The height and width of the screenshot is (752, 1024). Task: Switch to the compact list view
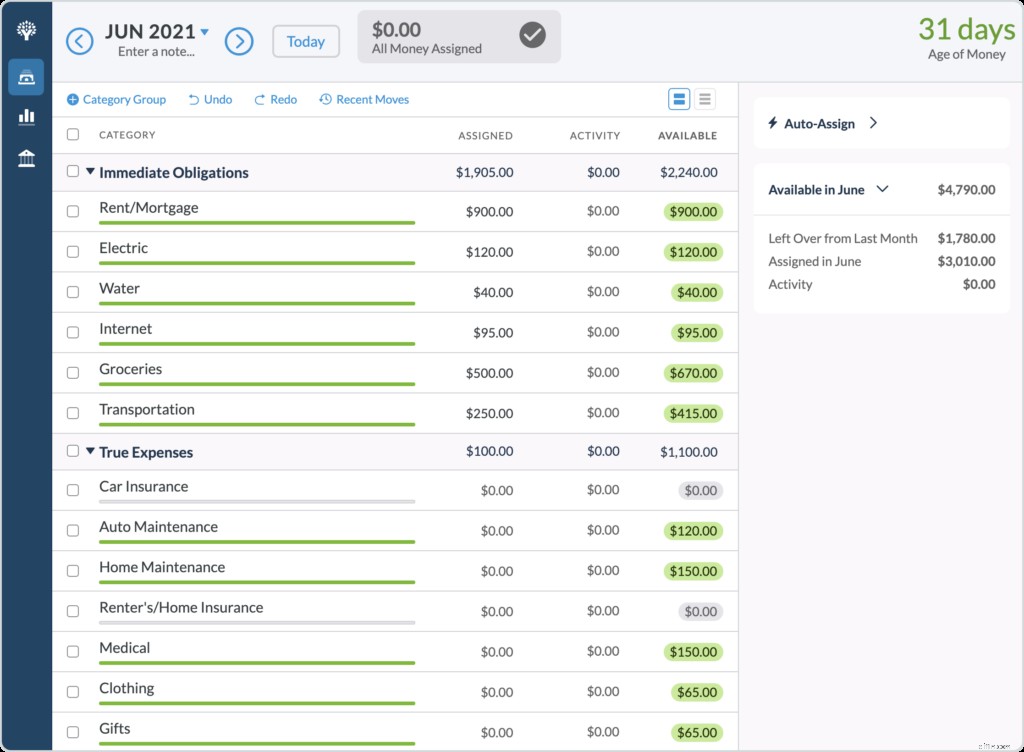pyautogui.click(x=705, y=99)
